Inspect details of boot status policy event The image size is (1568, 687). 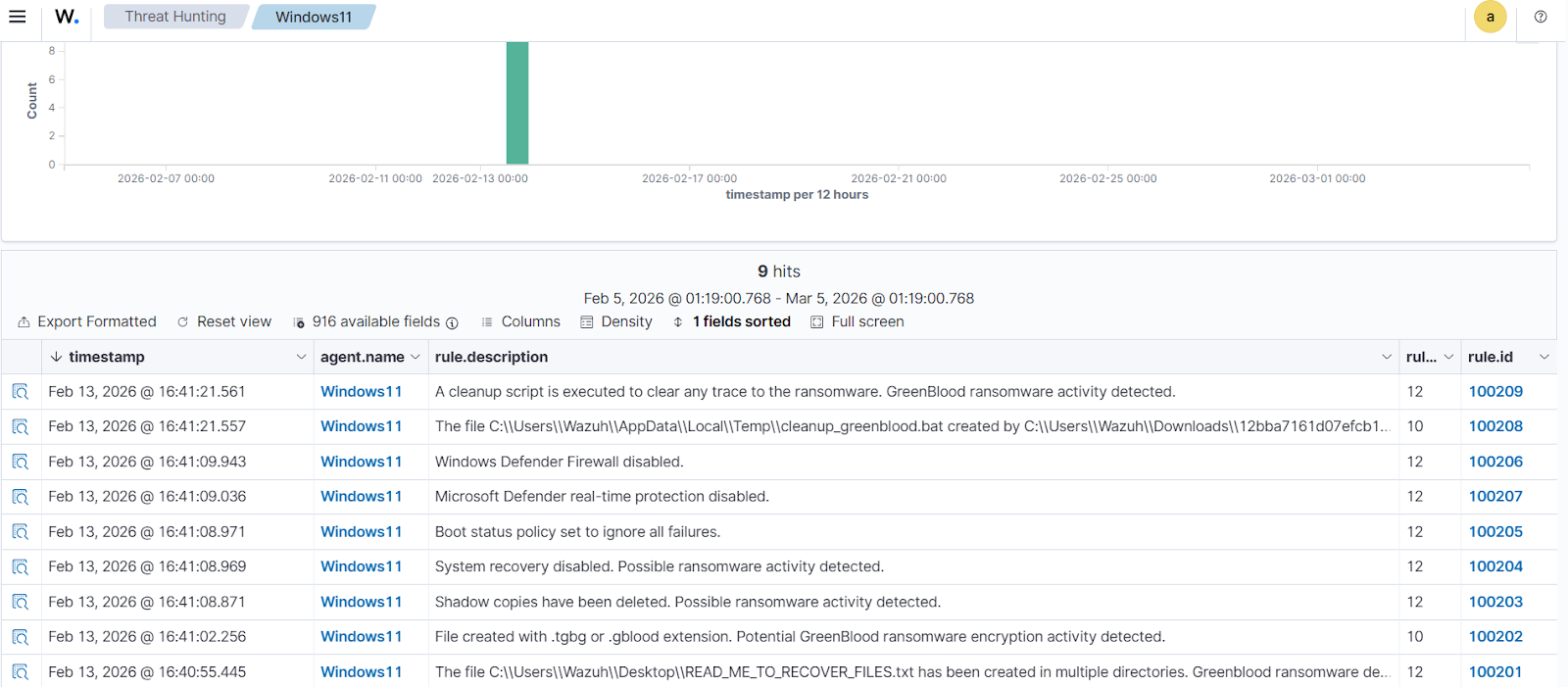[x=21, y=532]
